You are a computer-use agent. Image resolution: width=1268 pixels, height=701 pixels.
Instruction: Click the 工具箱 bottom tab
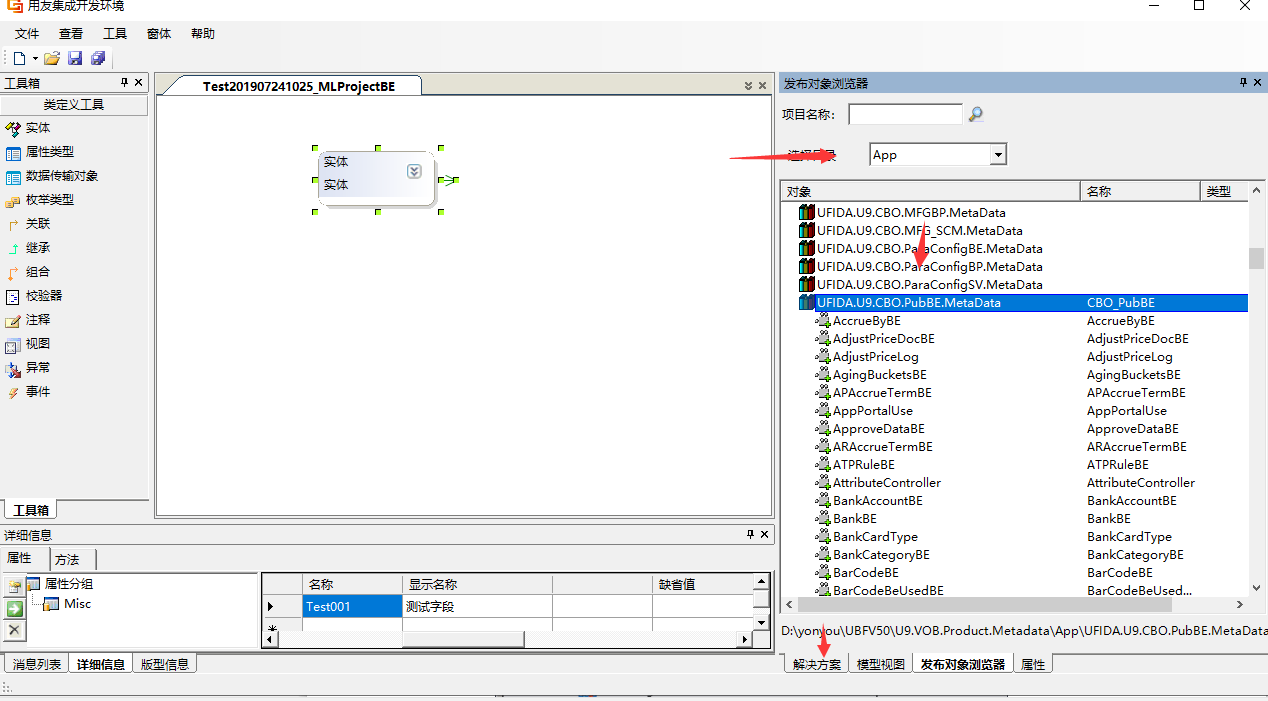pos(31,510)
